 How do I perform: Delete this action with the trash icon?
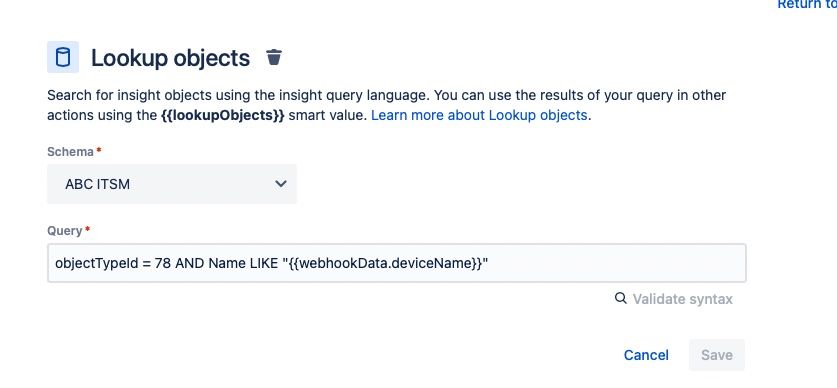[274, 57]
